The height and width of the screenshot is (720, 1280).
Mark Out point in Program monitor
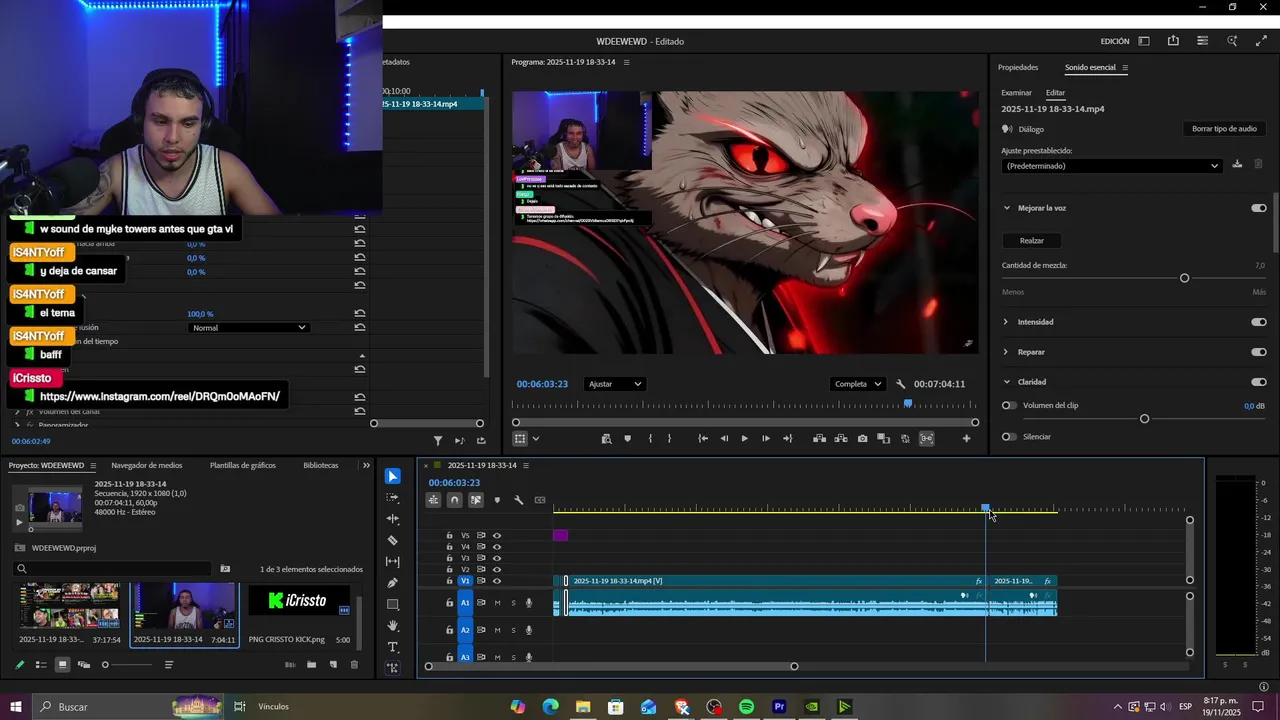click(x=669, y=438)
